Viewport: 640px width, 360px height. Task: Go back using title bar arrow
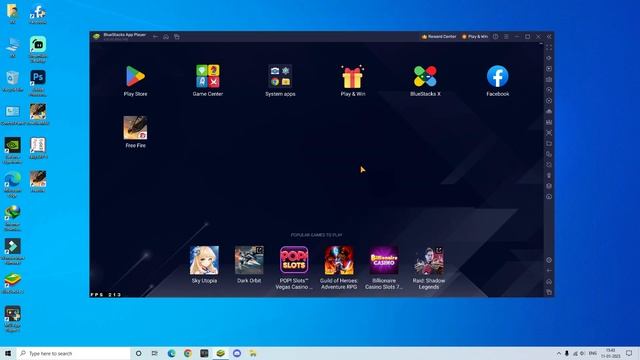click(155, 37)
